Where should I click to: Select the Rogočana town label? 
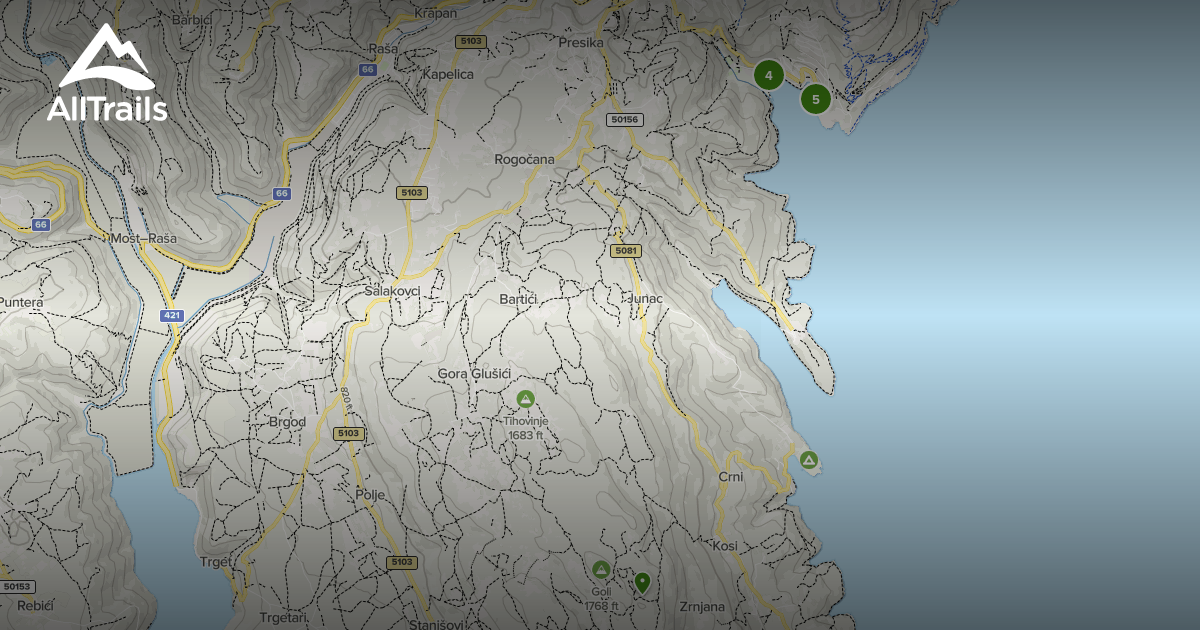click(x=524, y=159)
